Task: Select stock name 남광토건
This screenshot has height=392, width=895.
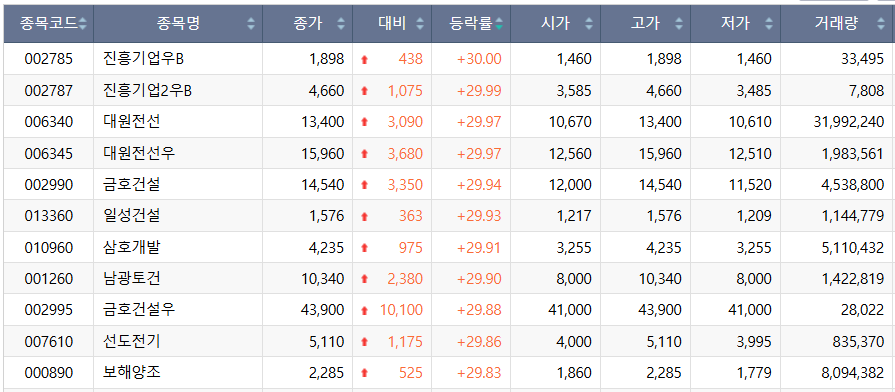Action: [132, 278]
